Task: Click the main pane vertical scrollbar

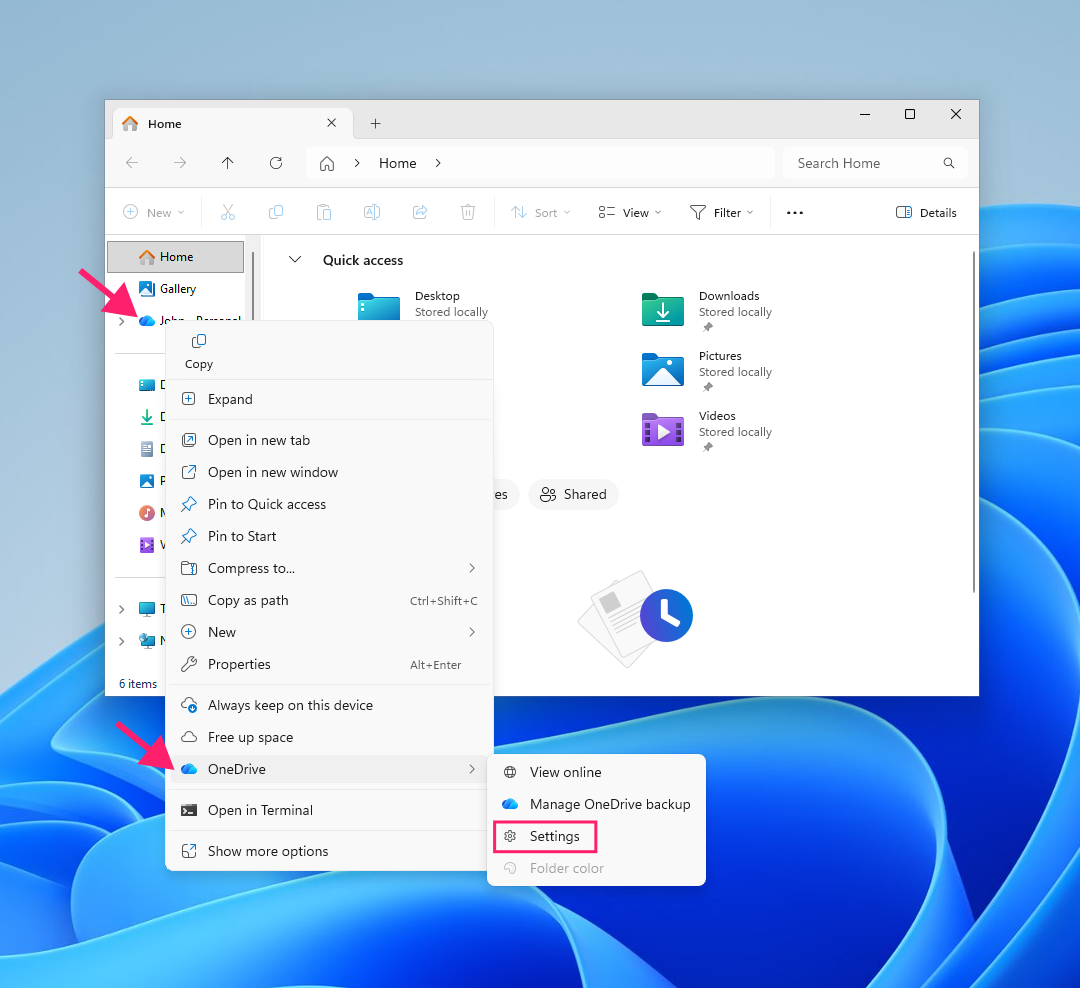Action: coord(974,422)
